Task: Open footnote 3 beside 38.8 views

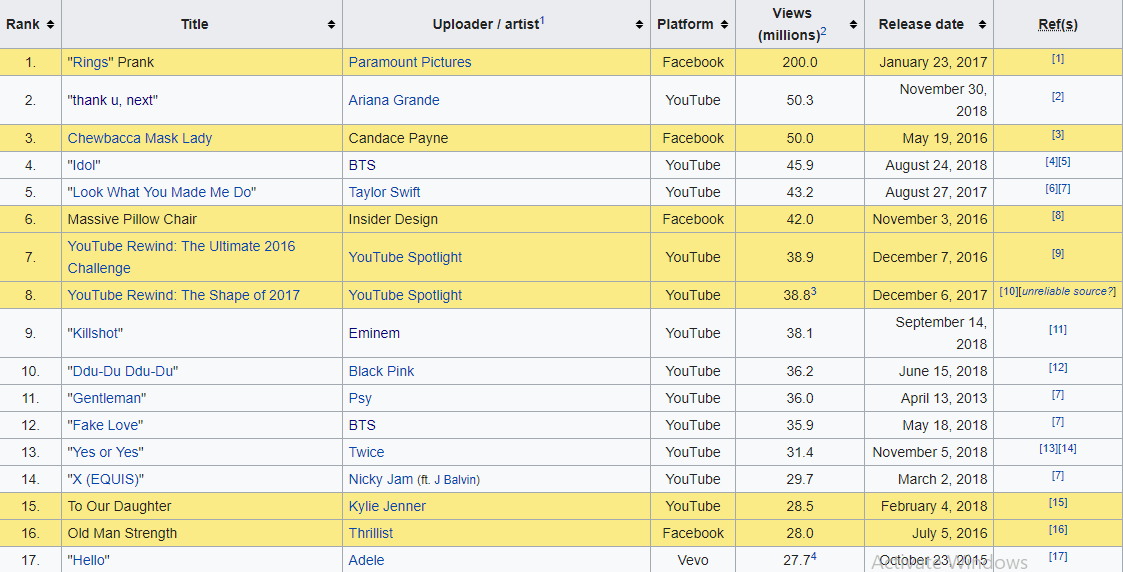Action: [814, 291]
